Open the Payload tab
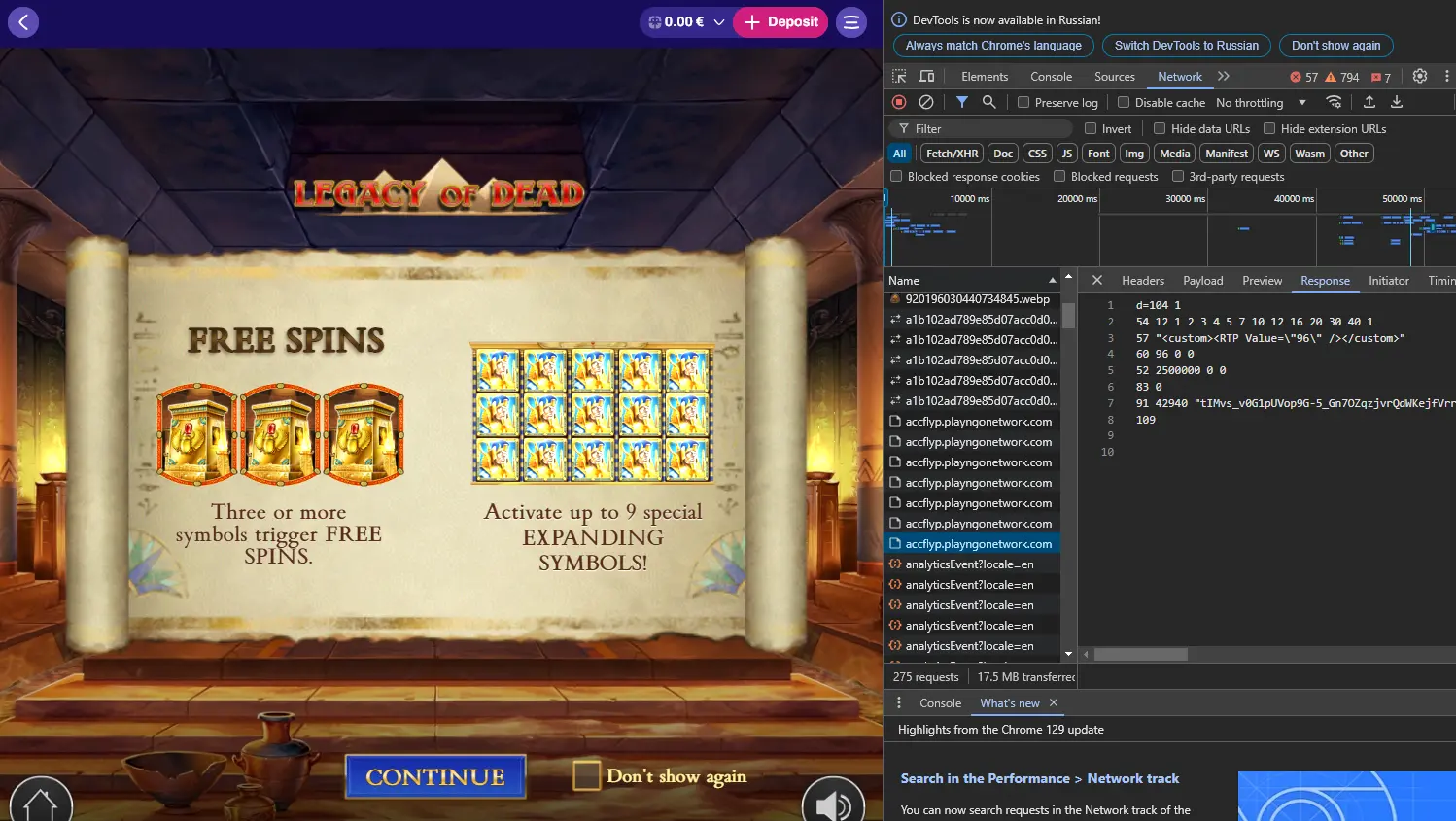Screen dimensions: 1456x821 click(x=1203, y=280)
